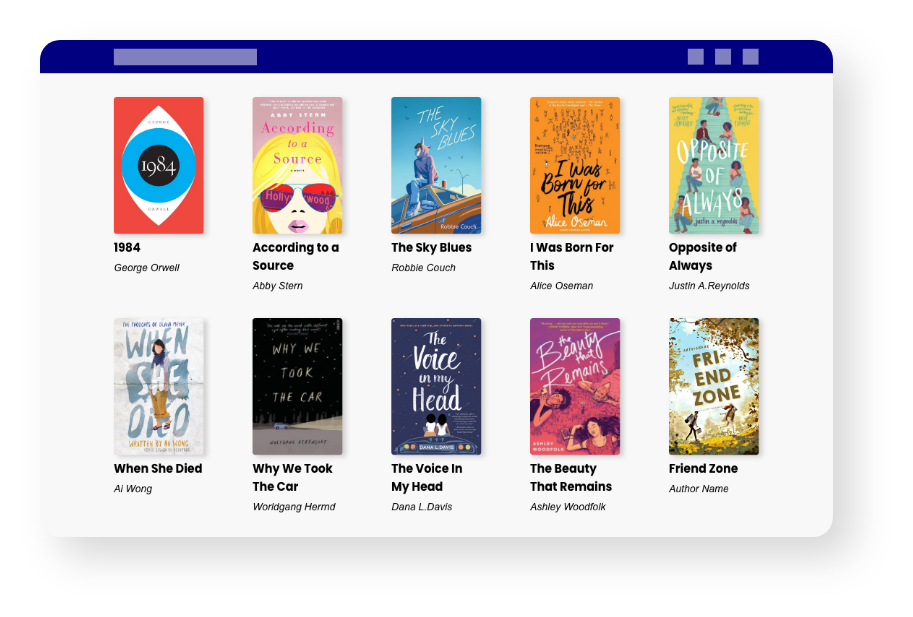Open When She Died book cover
Screen dimensions: 913x617
click(158, 386)
